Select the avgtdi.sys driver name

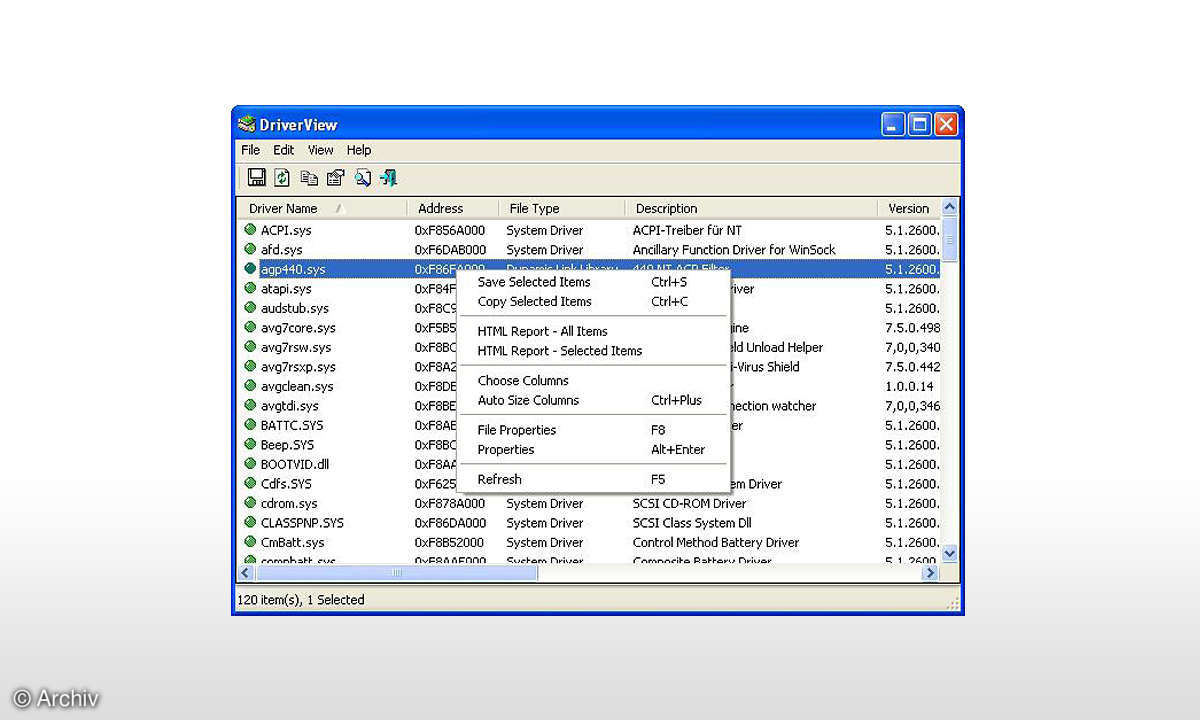coord(290,406)
